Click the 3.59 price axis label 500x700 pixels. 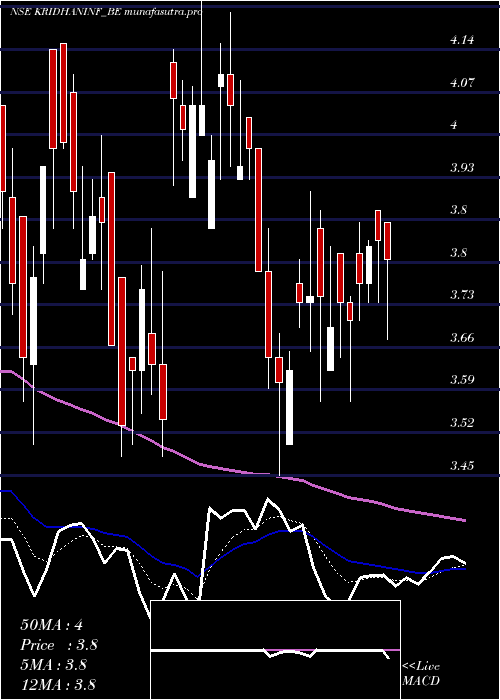coord(462,379)
